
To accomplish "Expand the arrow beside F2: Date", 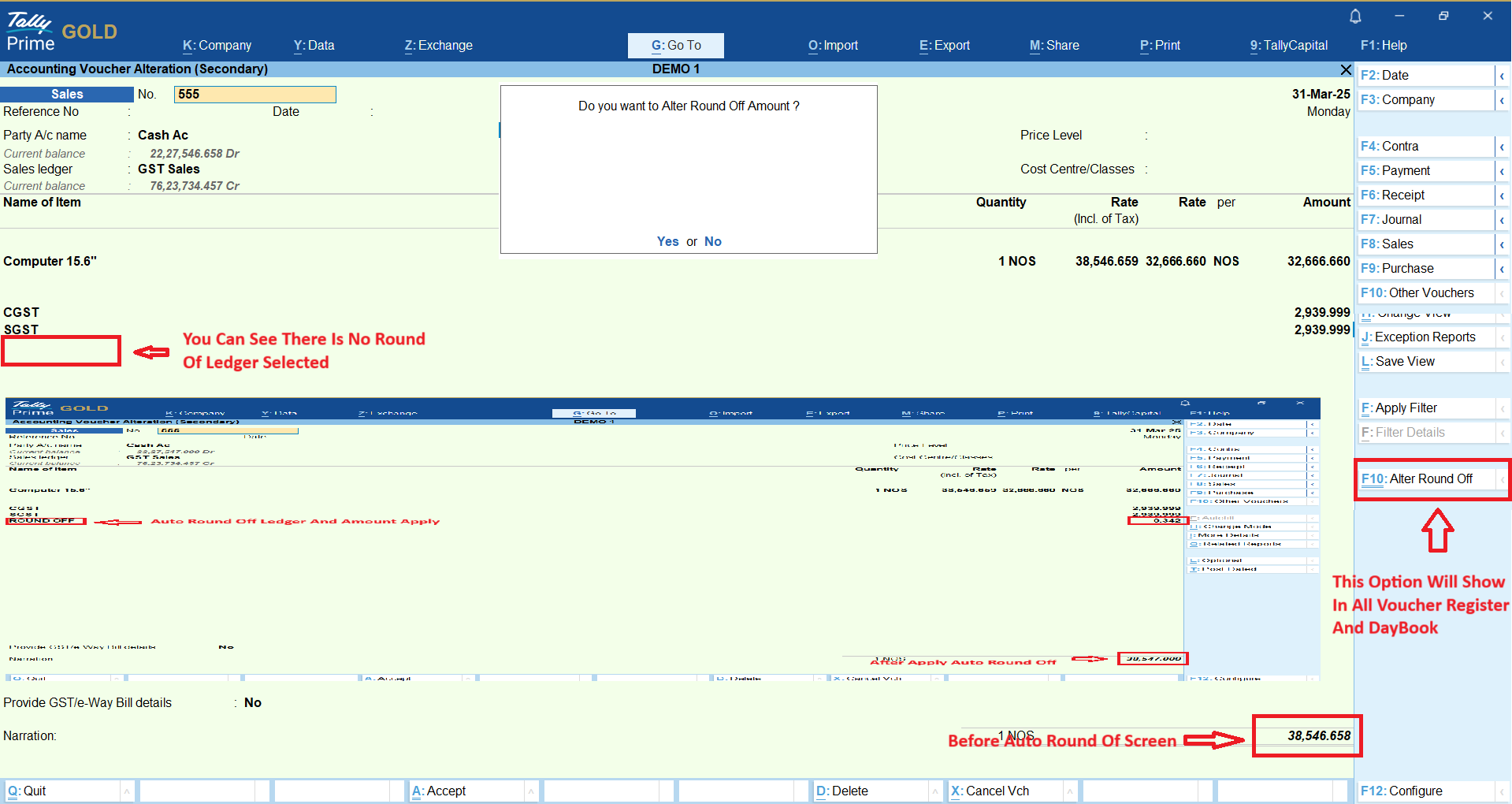I will 1502,76.
